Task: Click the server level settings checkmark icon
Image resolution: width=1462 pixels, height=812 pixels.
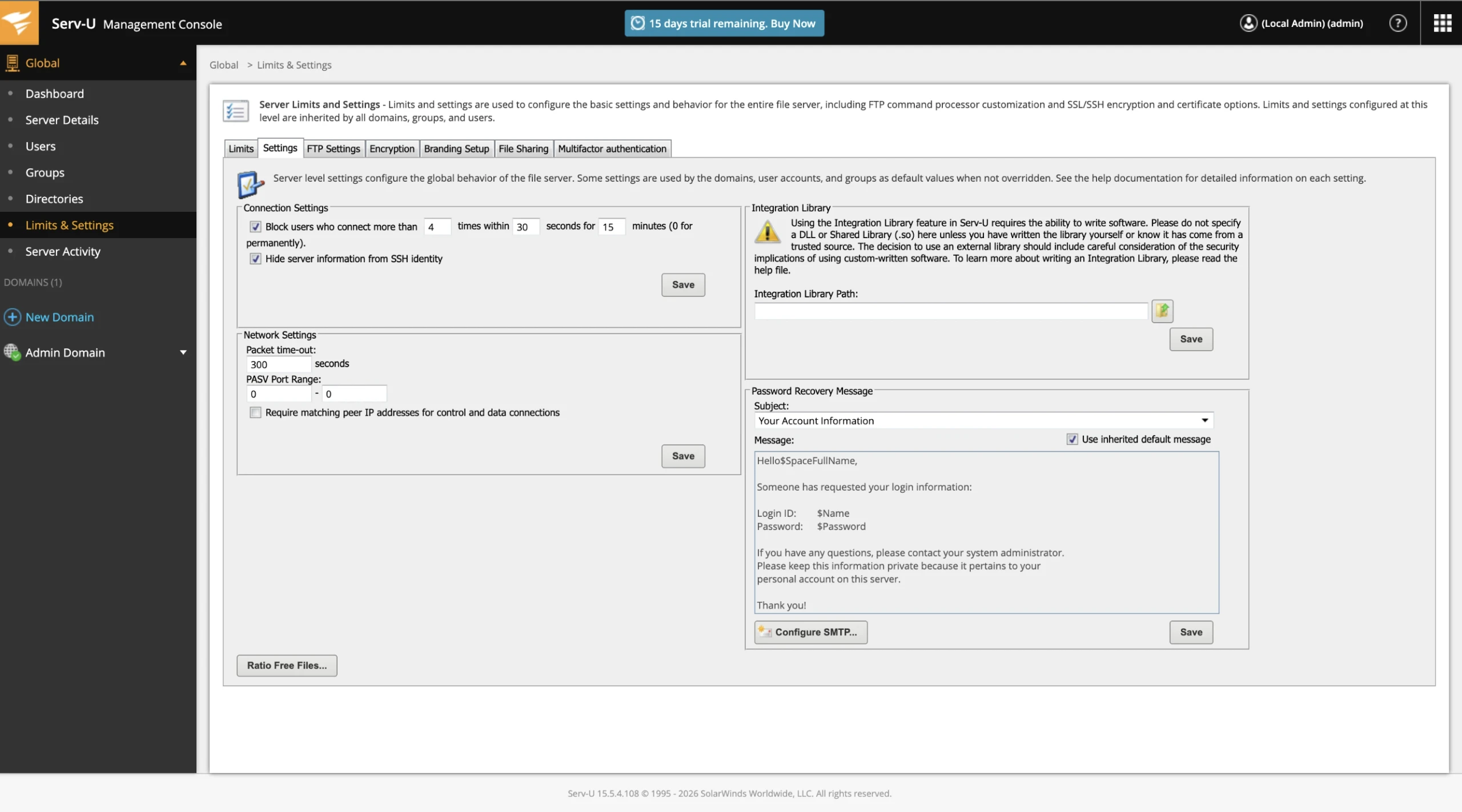Action: coord(250,184)
